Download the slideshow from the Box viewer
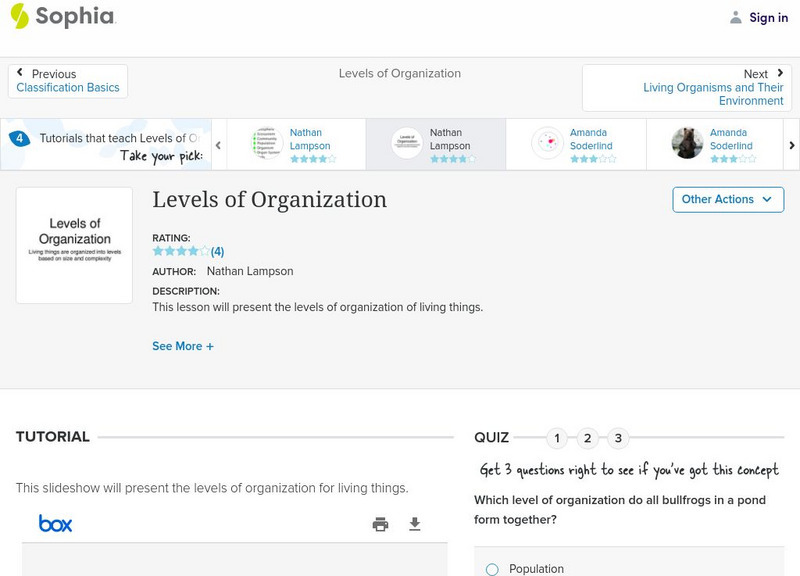This screenshot has height=576, width=800. pyautogui.click(x=413, y=523)
